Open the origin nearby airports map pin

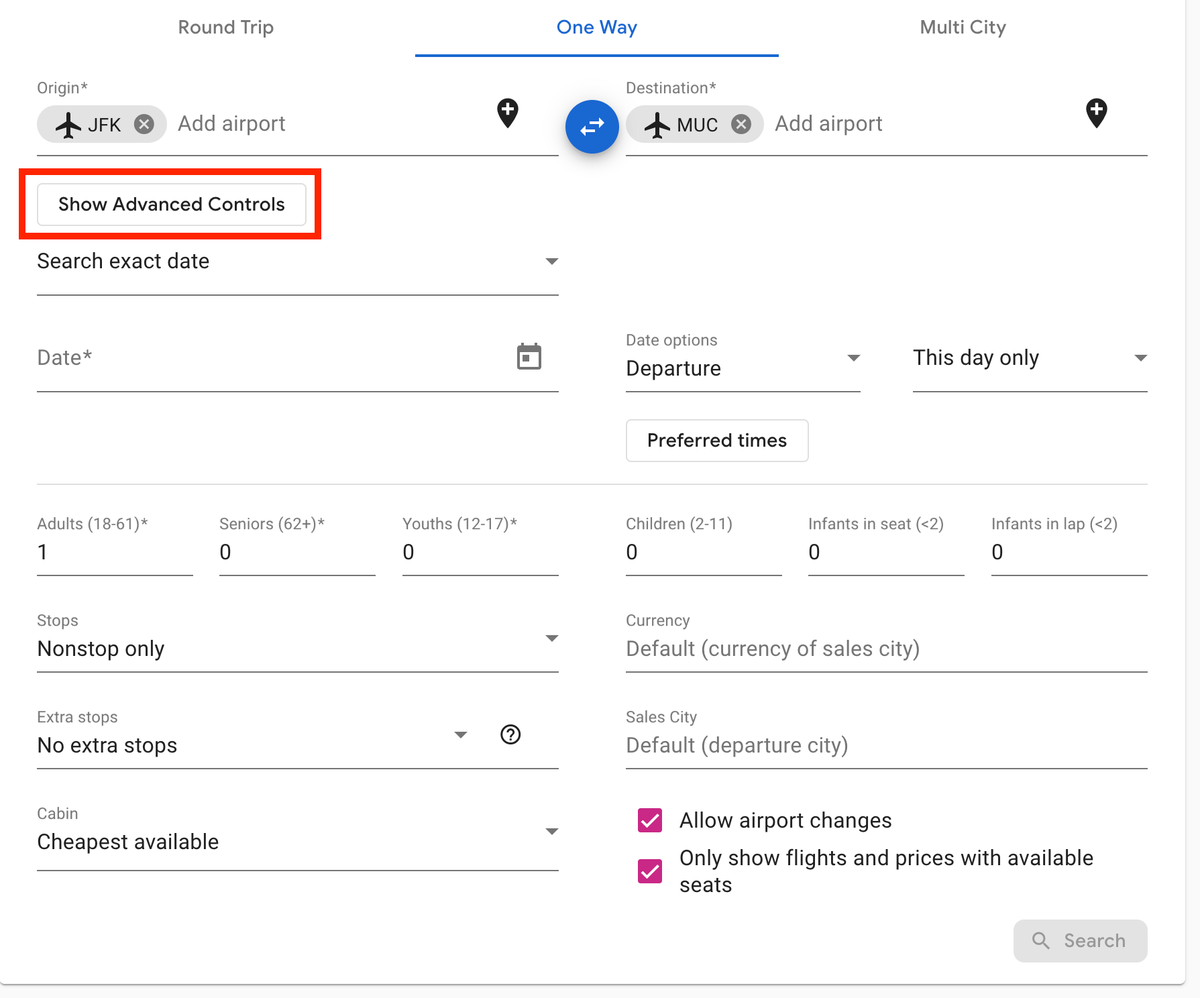(508, 113)
